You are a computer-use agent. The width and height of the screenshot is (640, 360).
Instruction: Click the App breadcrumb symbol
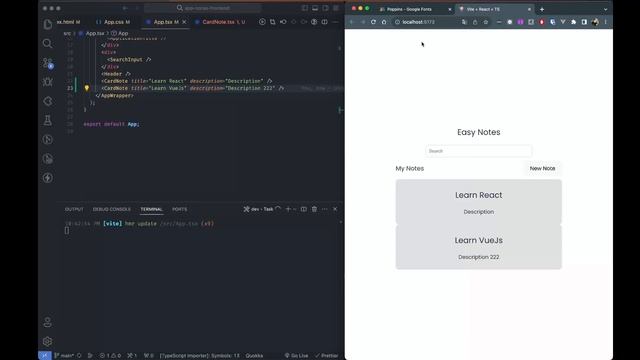pyautogui.click(x=120, y=33)
